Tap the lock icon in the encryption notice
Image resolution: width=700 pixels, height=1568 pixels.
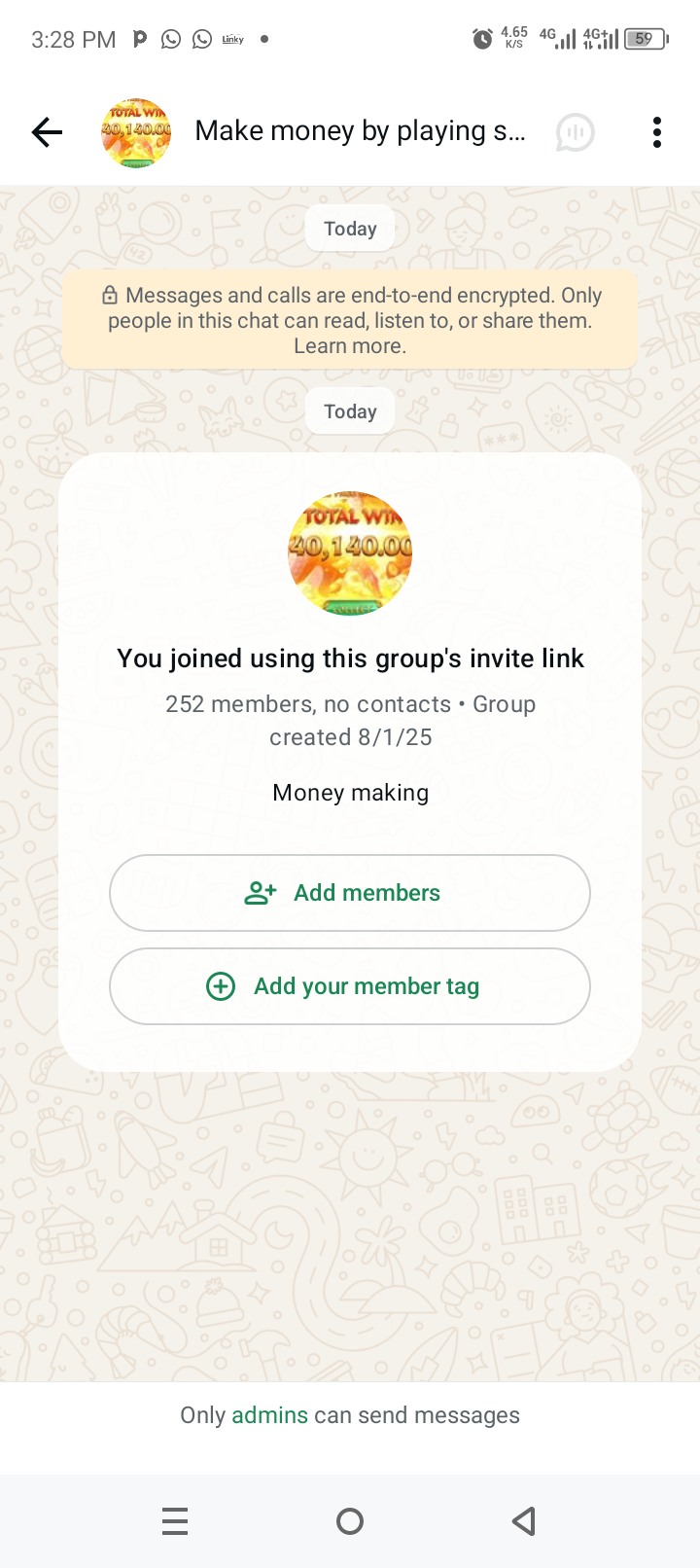110,296
